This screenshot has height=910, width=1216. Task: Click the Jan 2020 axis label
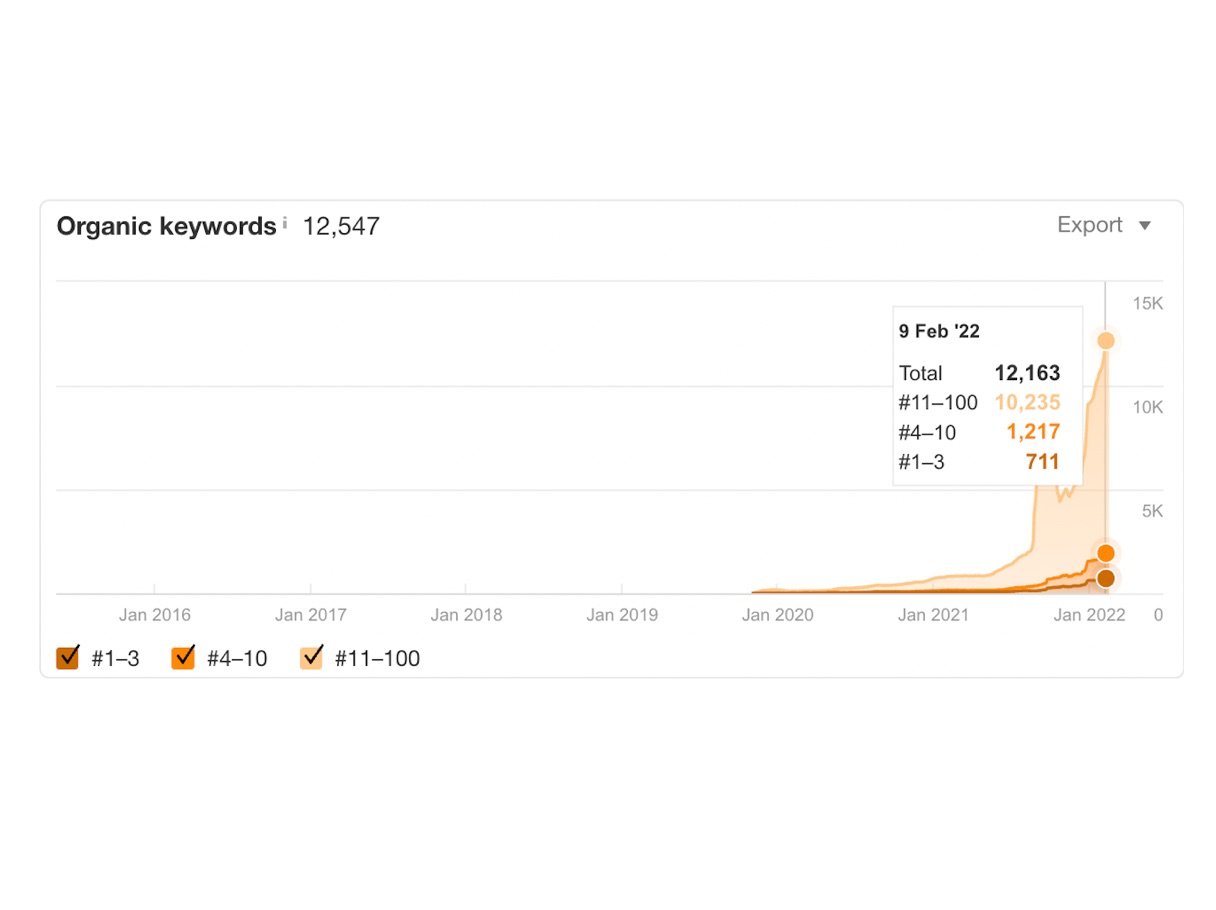pos(777,615)
